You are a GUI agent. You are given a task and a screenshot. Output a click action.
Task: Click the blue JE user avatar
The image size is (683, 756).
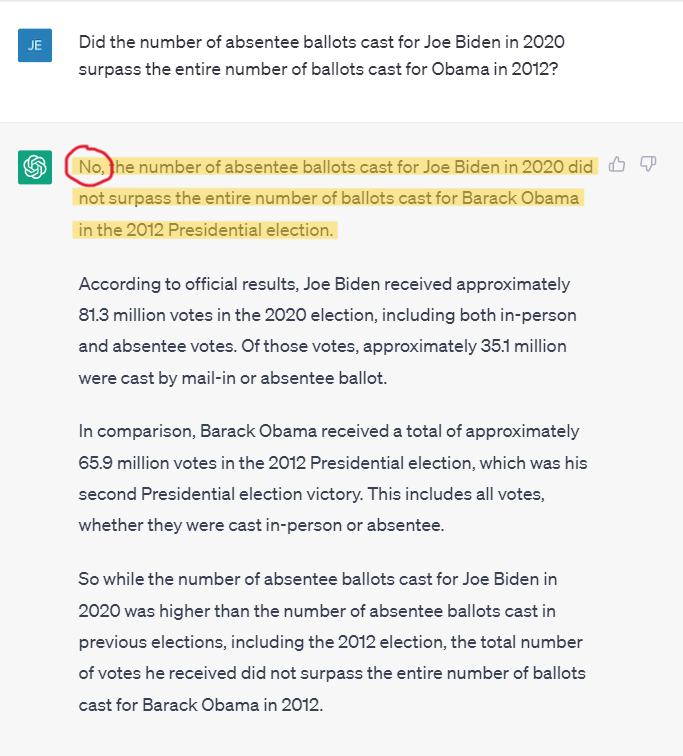pos(34,45)
